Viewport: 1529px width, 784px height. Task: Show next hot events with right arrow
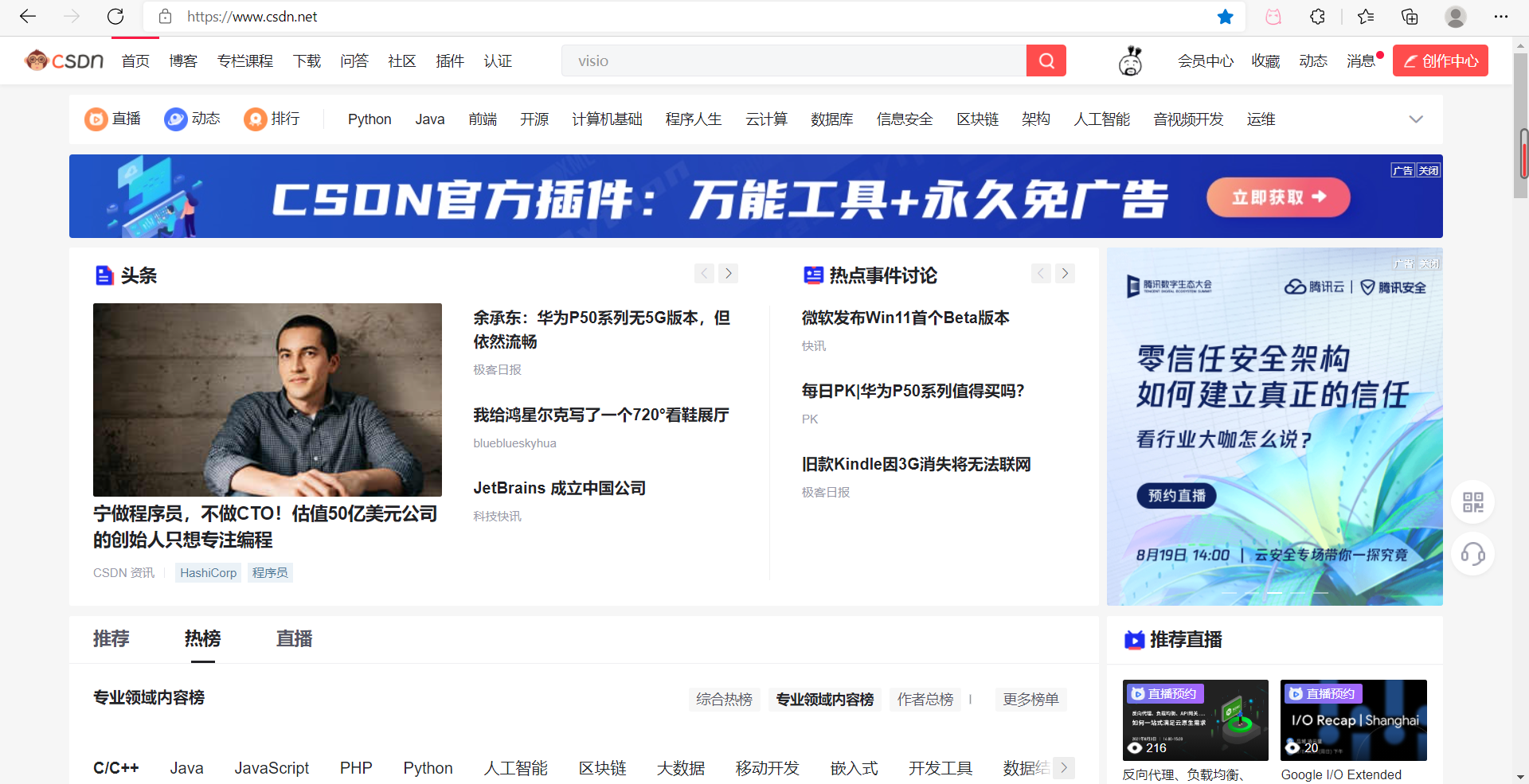pos(1065,273)
